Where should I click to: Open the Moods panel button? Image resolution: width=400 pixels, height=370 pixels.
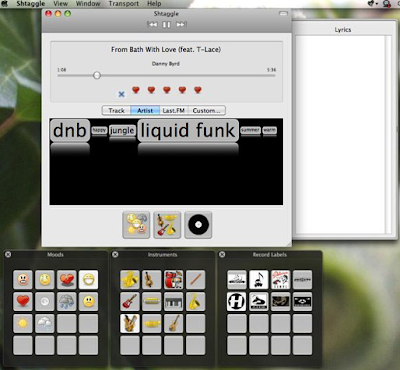(x=136, y=225)
